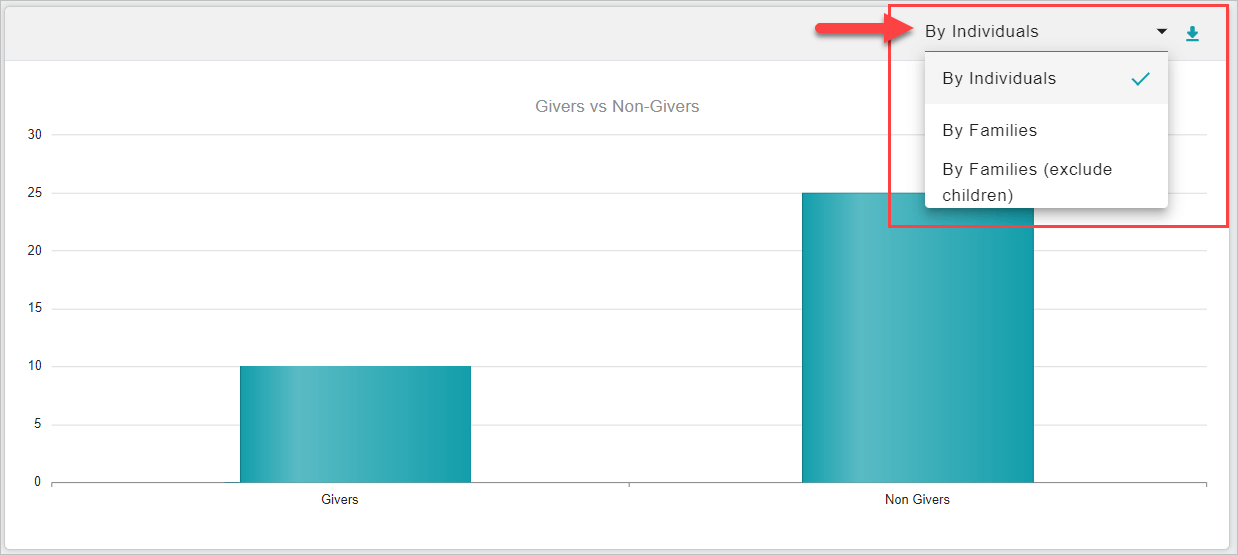Choose the By Families option

pos(1046,130)
